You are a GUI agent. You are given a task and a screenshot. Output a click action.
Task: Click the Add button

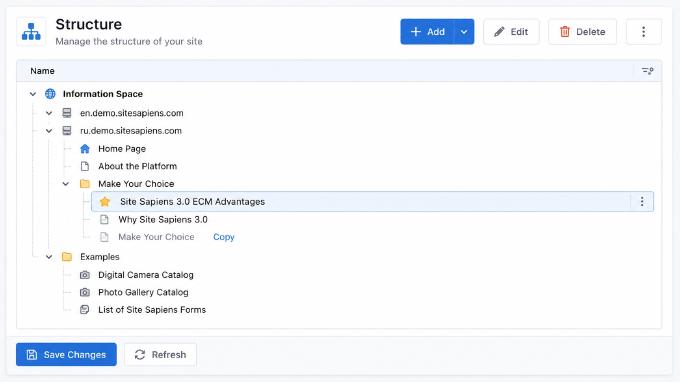pyautogui.click(x=427, y=32)
